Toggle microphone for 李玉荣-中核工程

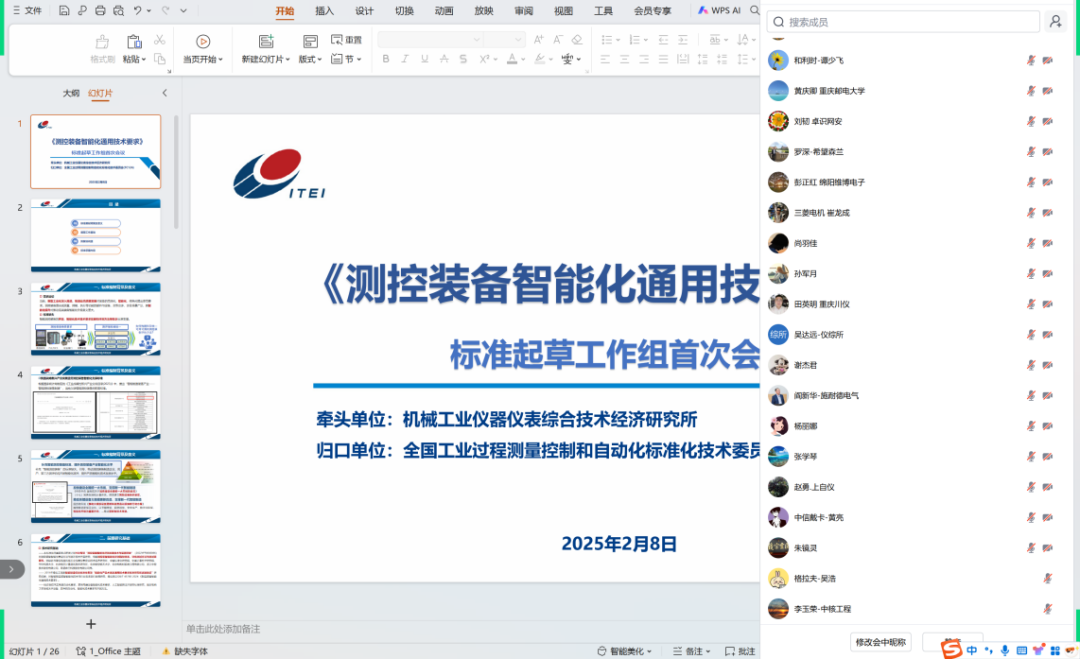coord(1047,608)
